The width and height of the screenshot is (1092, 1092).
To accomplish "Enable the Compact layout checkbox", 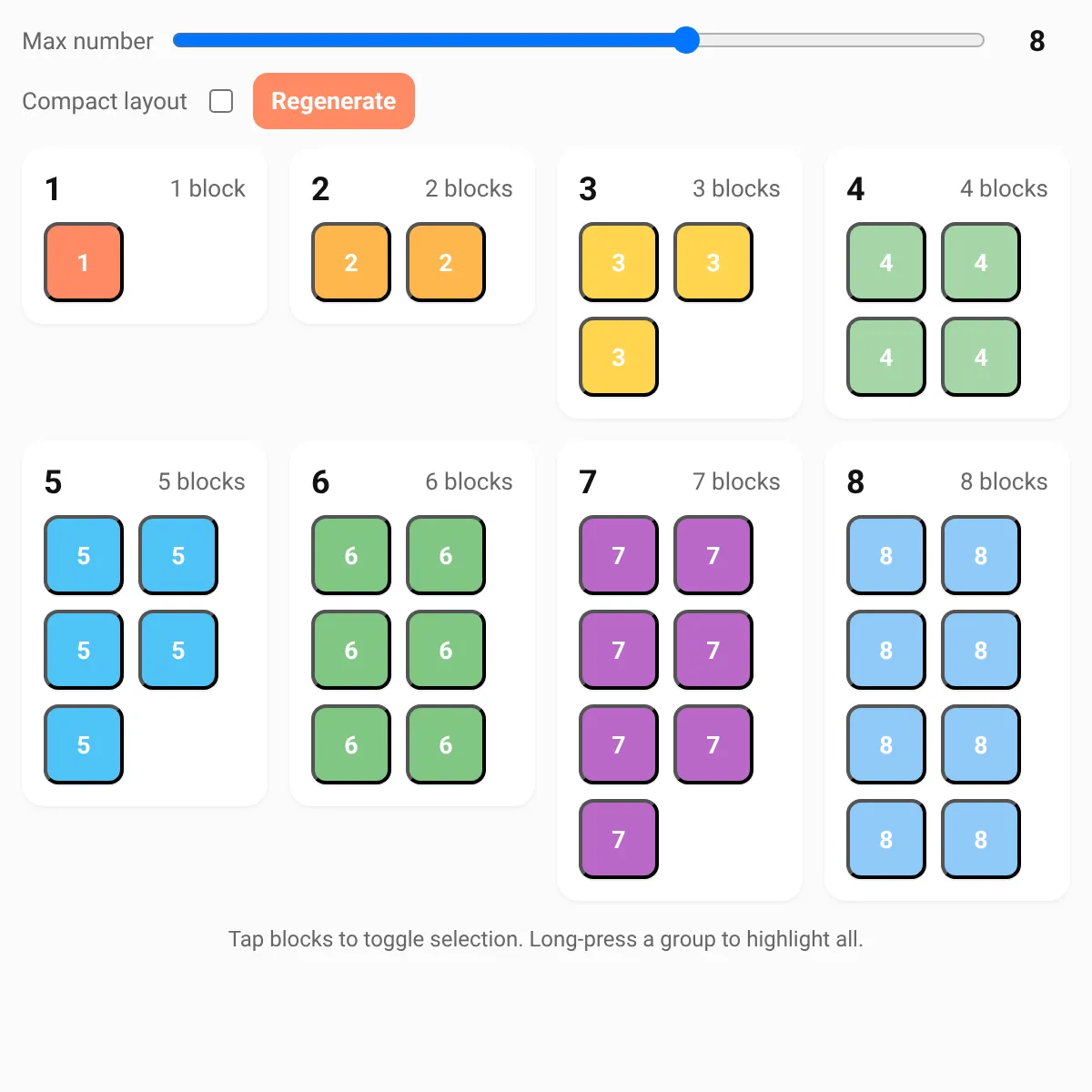I will pos(221,101).
